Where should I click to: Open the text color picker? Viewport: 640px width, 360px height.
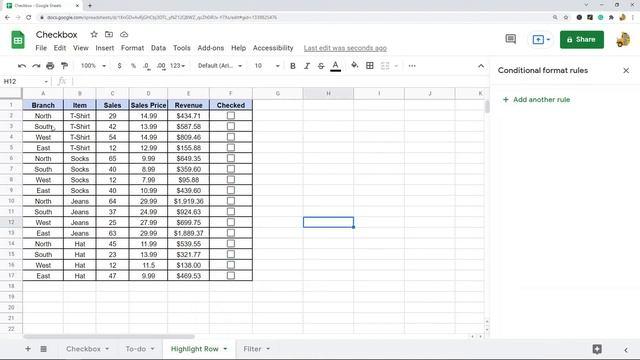pos(336,66)
